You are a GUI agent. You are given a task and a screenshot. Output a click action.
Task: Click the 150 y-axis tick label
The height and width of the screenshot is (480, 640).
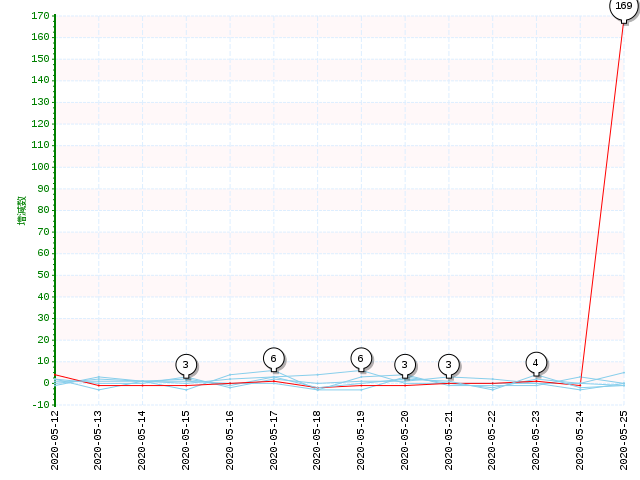point(40,59)
